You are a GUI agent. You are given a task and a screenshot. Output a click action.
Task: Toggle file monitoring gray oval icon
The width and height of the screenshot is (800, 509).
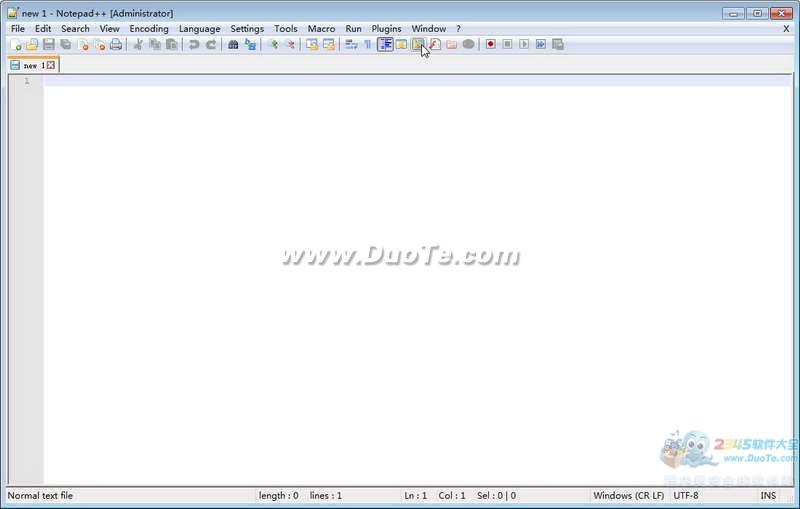(468, 45)
